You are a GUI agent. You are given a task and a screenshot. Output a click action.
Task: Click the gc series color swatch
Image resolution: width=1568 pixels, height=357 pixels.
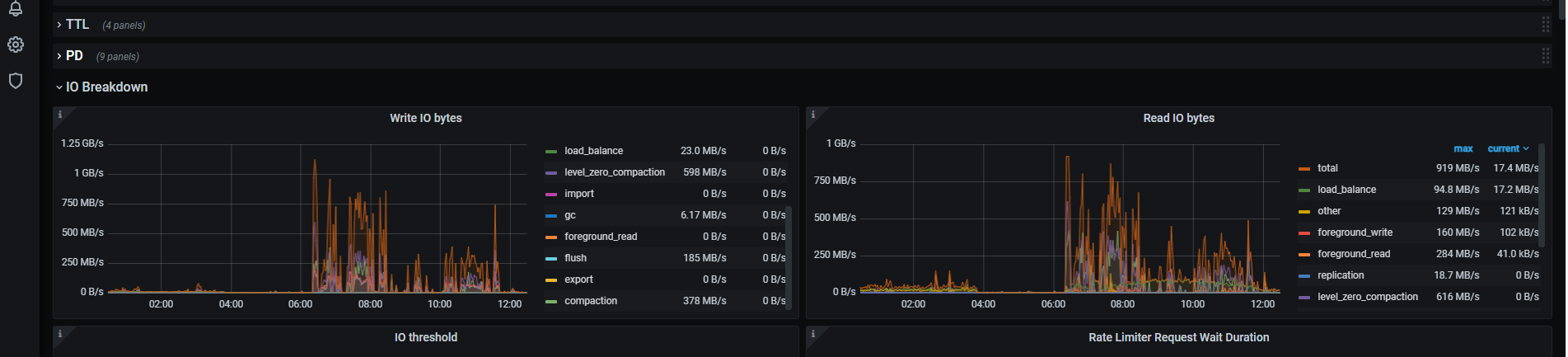point(551,216)
